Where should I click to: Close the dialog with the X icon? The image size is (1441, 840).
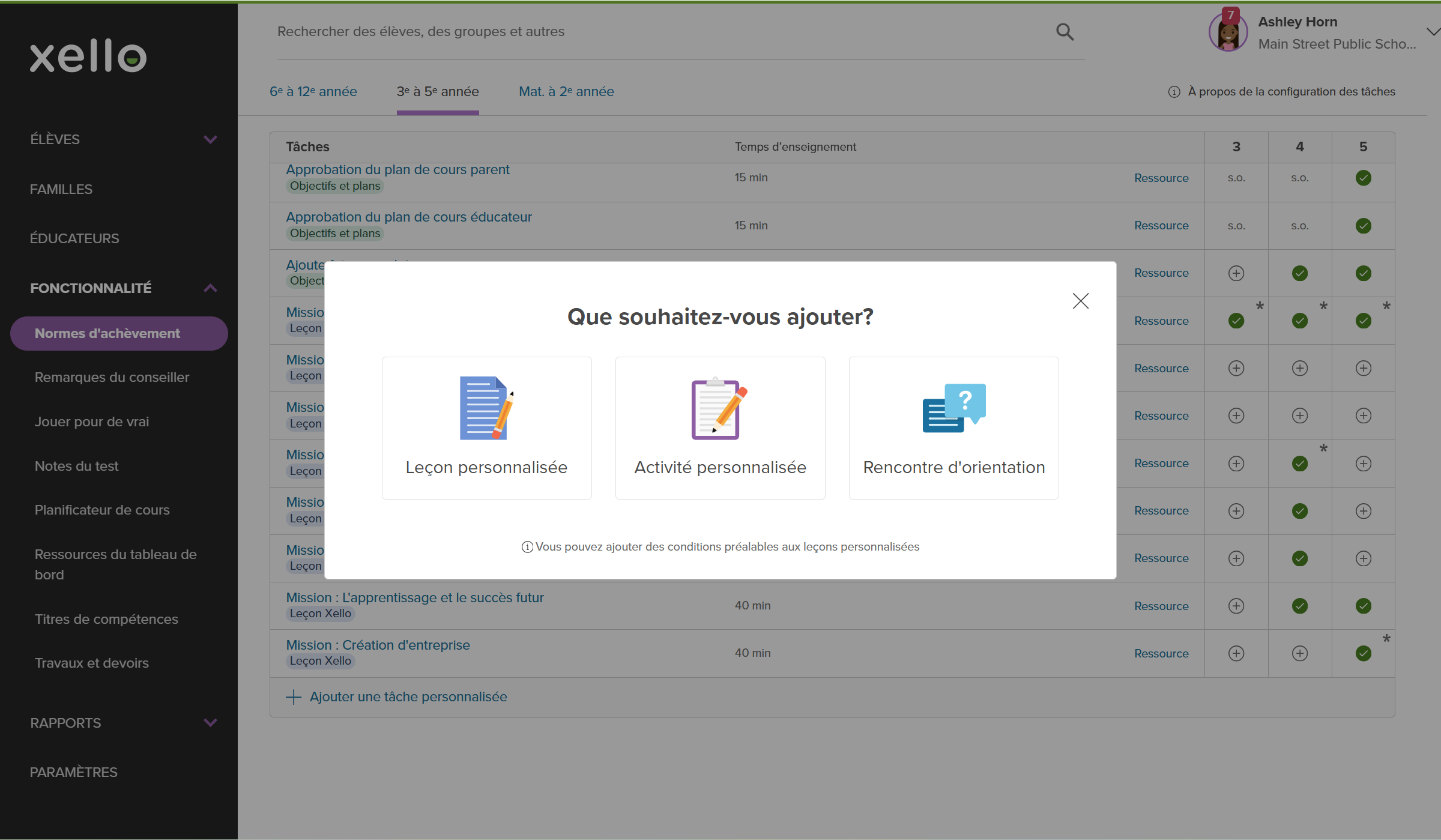pos(1080,301)
